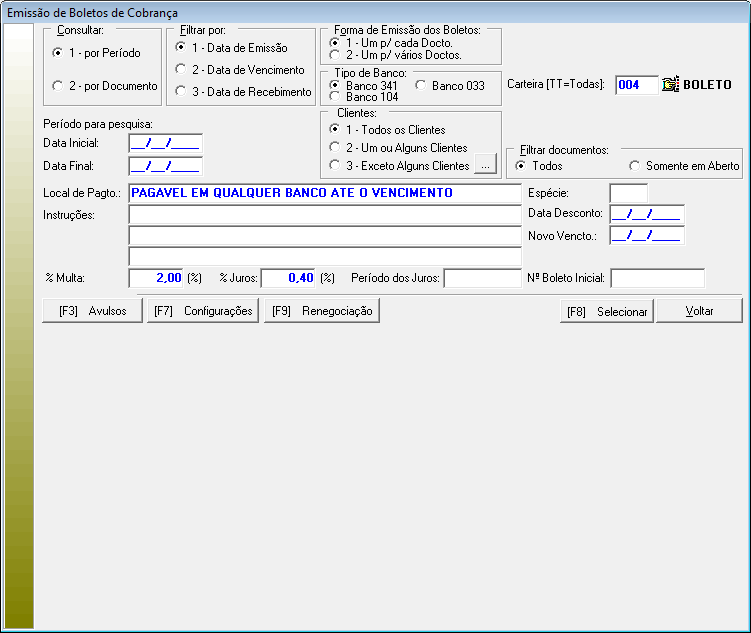The height and width of the screenshot is (633, 751).
Task: Select Banco 033 bank type
Action: (421, 86)
